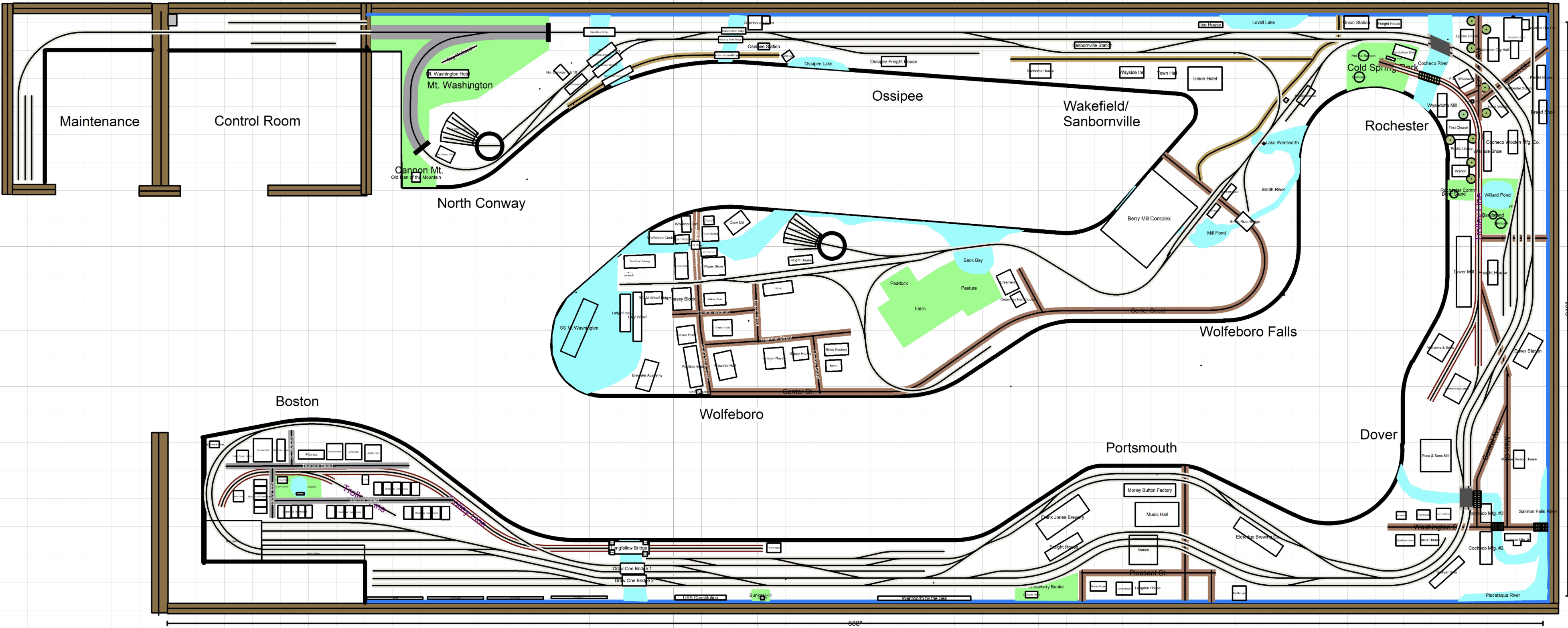Select the Wolfeboro town label
Viewport: 1568px width, 628px height.
[x=731, y=414]
